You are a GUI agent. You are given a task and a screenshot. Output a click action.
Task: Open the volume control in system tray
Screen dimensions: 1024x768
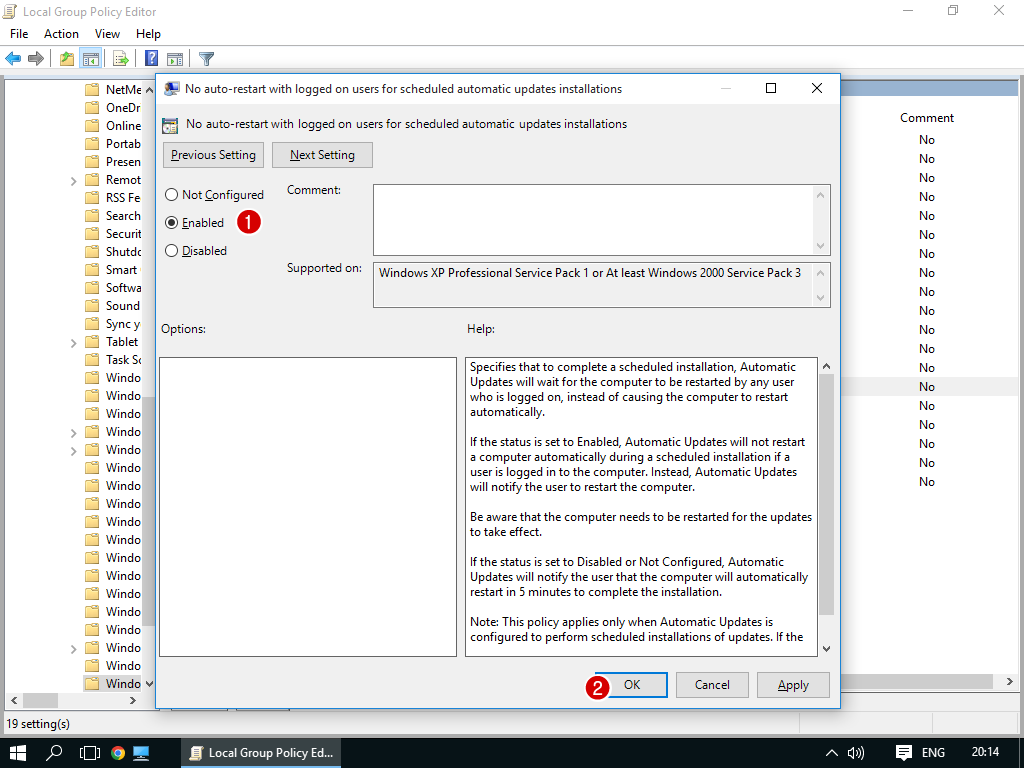(856, 753)
